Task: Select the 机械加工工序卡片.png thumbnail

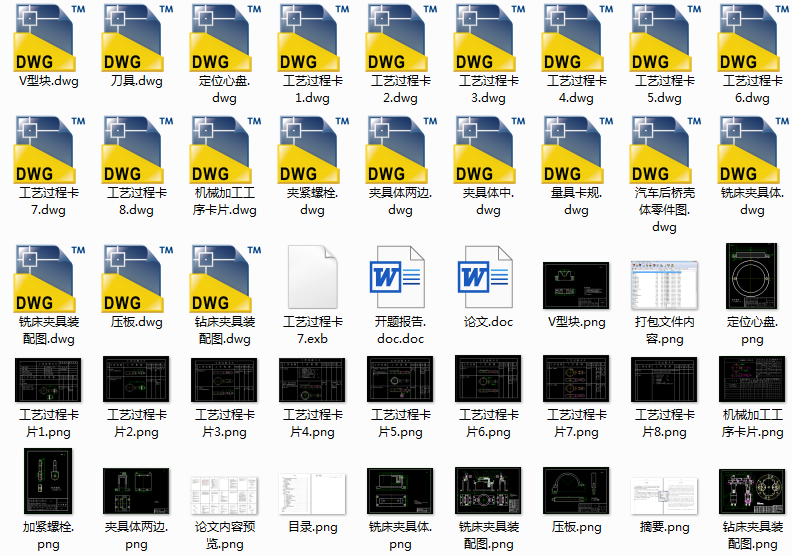Action: tap(752, 379)
